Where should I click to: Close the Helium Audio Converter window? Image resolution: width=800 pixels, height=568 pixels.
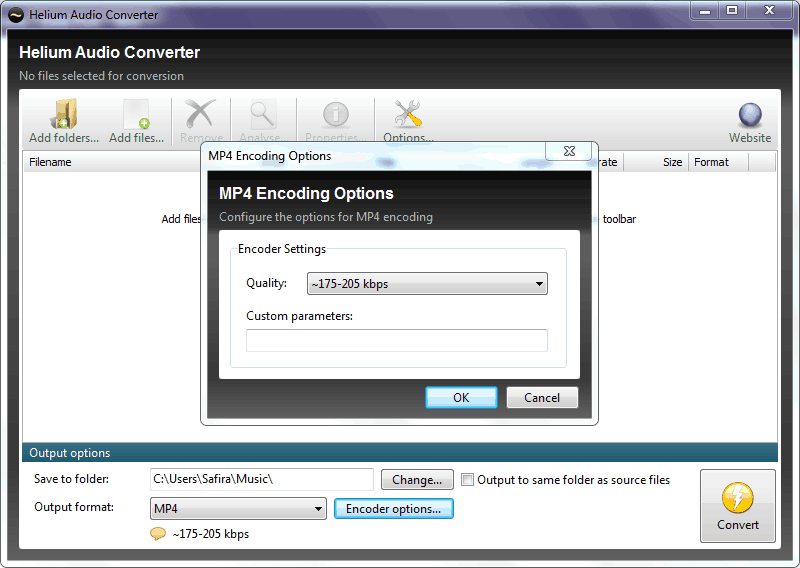pos(769,10)
